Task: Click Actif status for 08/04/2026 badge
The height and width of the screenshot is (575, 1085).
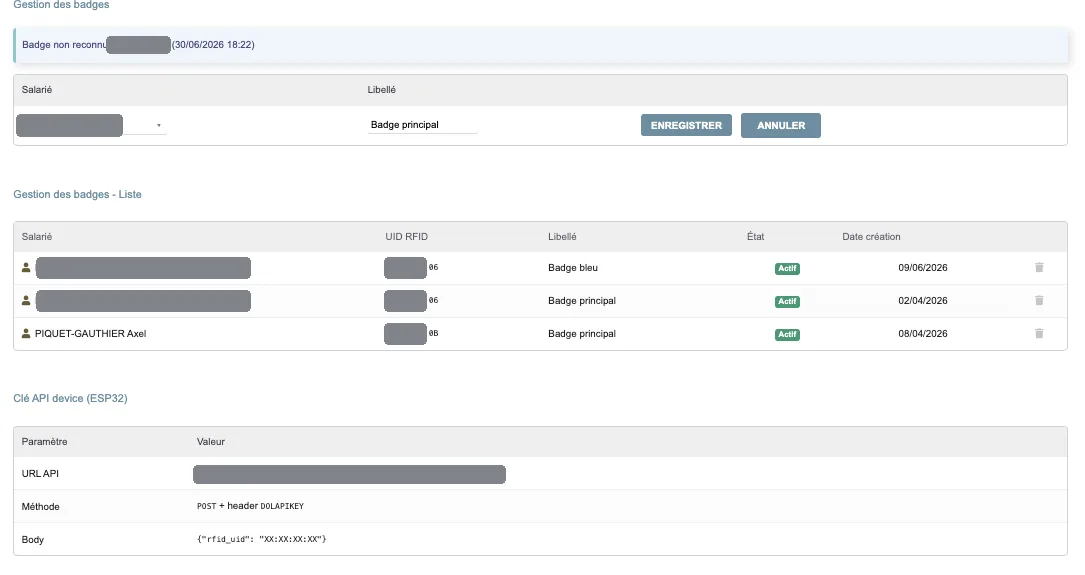Action: pos(787,335)
